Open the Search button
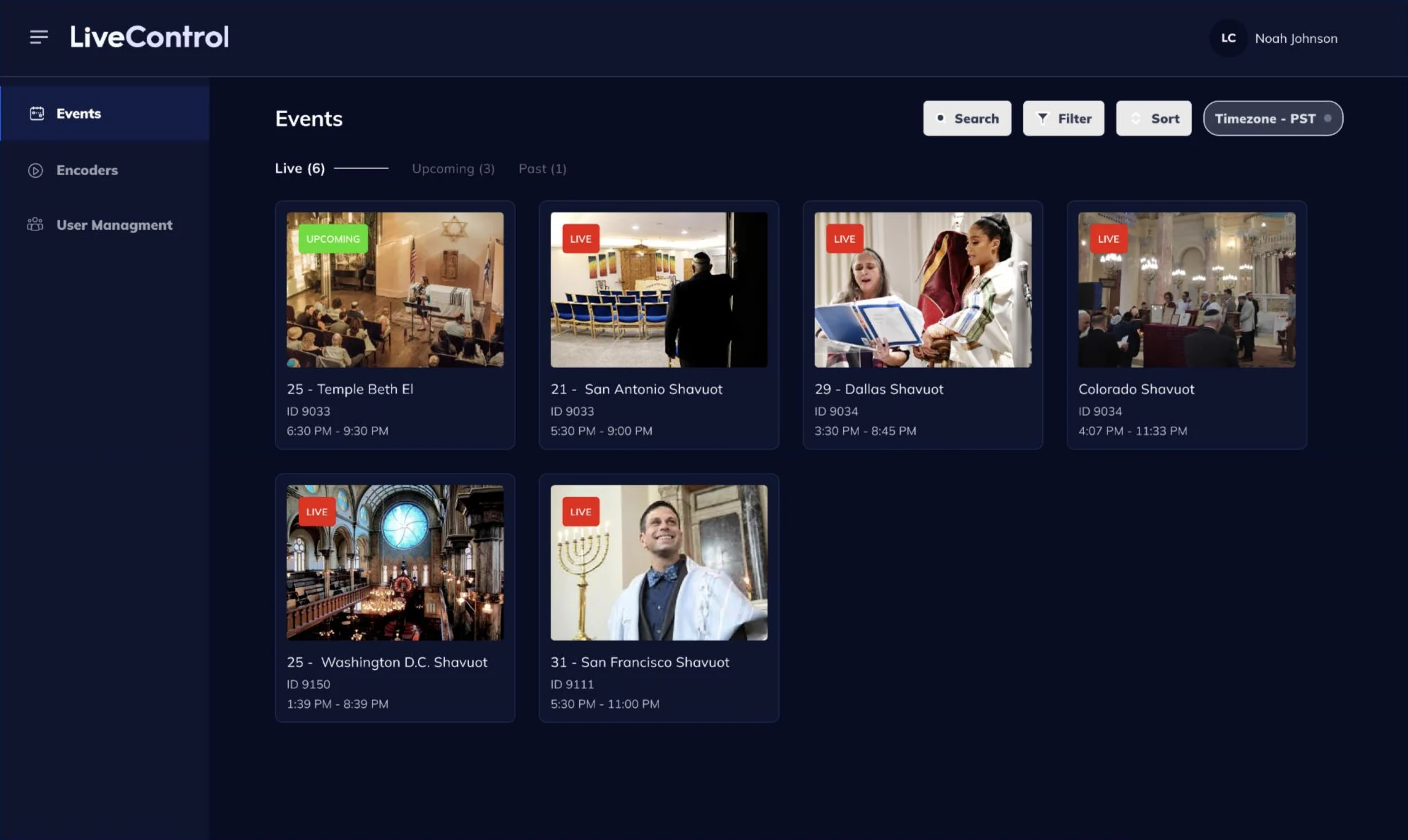Viewport: 1408px width, 840px height. 967,119
